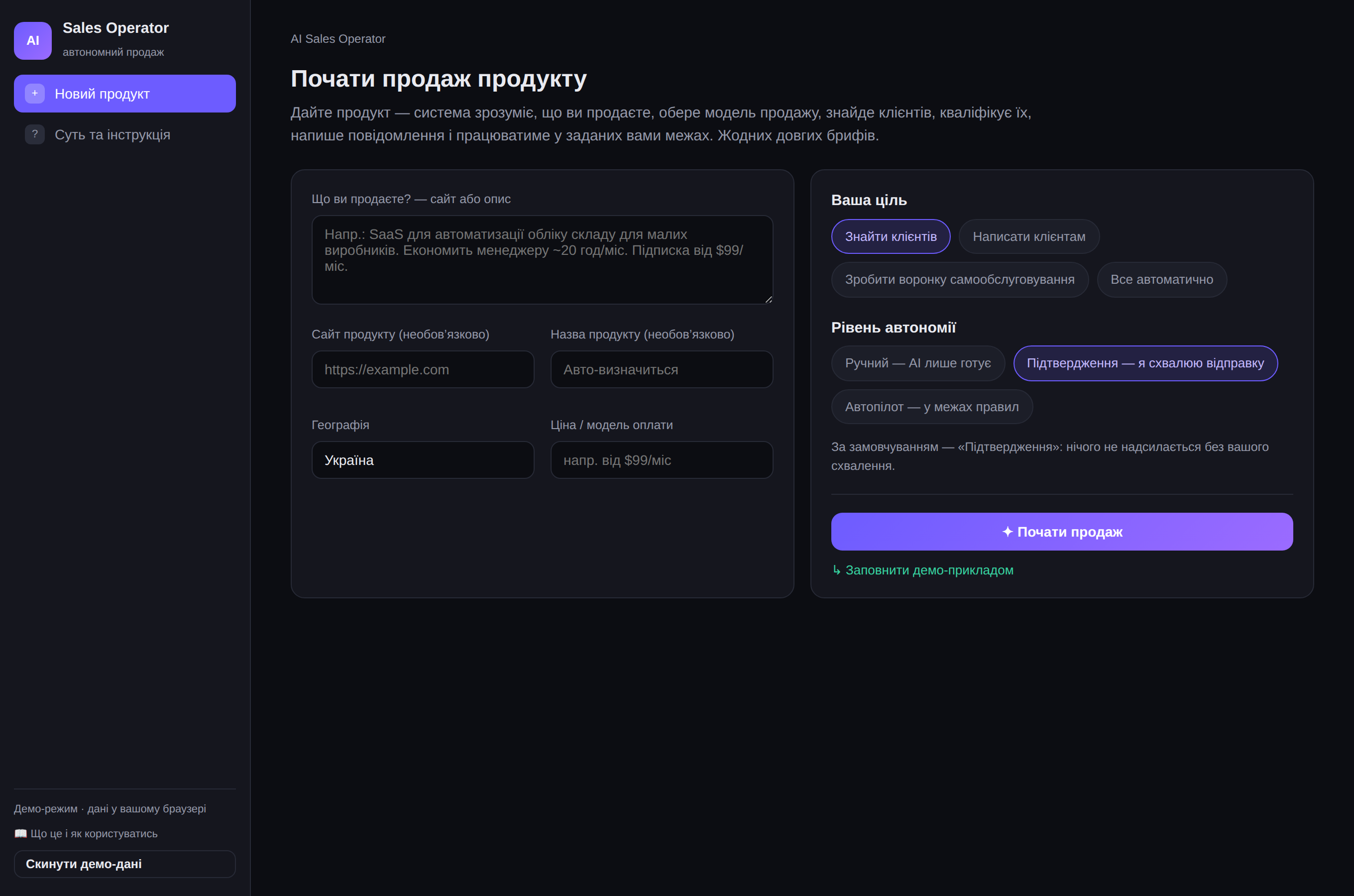Open the Заповнити демо-прикладом link

pos(929,570)
